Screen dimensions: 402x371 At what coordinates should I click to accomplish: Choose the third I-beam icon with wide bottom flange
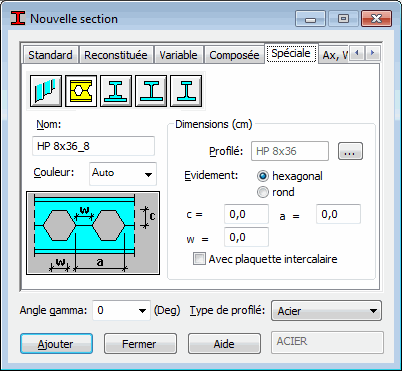[x=116, y=91]
